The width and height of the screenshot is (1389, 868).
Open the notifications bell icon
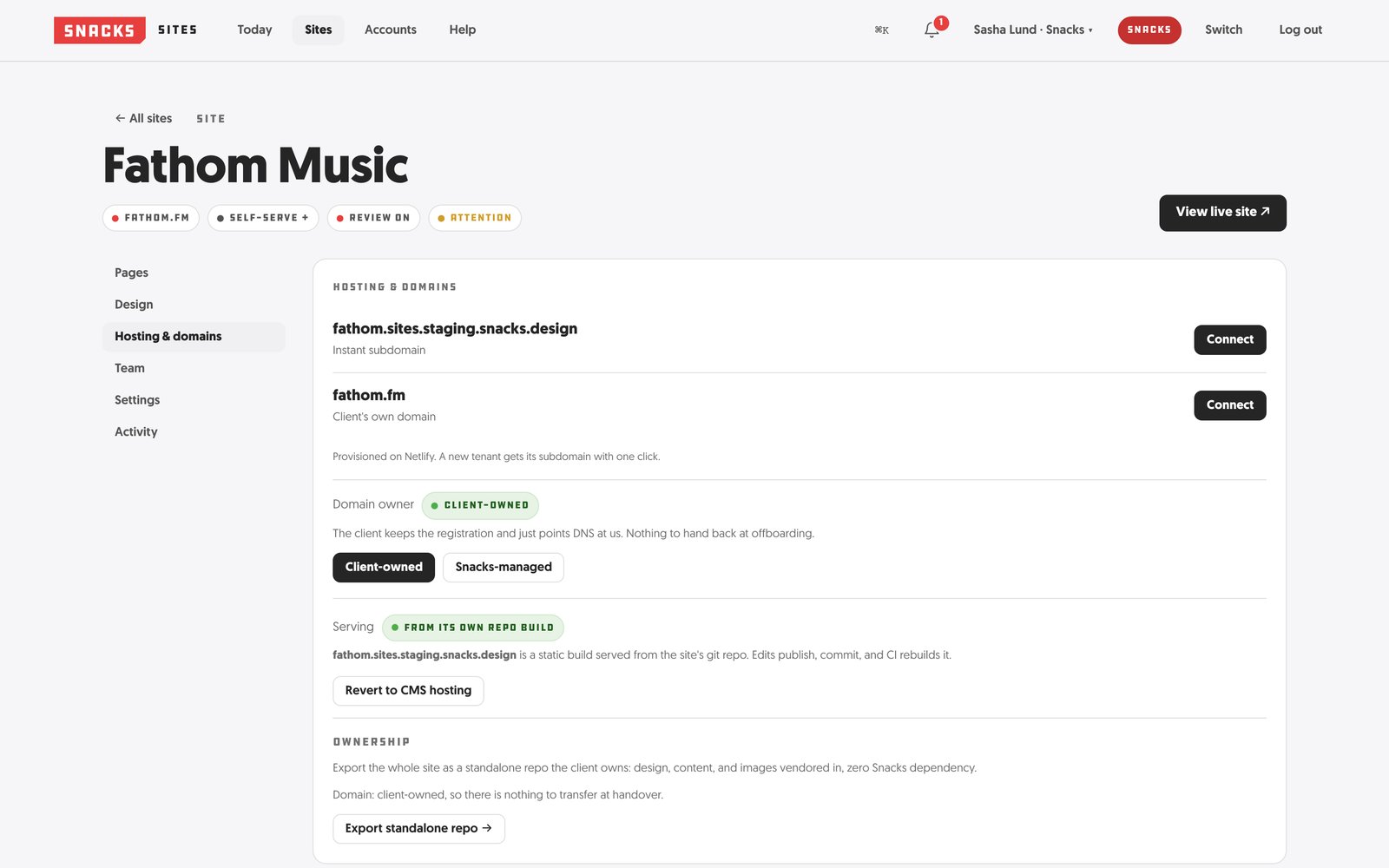point(931,30)
